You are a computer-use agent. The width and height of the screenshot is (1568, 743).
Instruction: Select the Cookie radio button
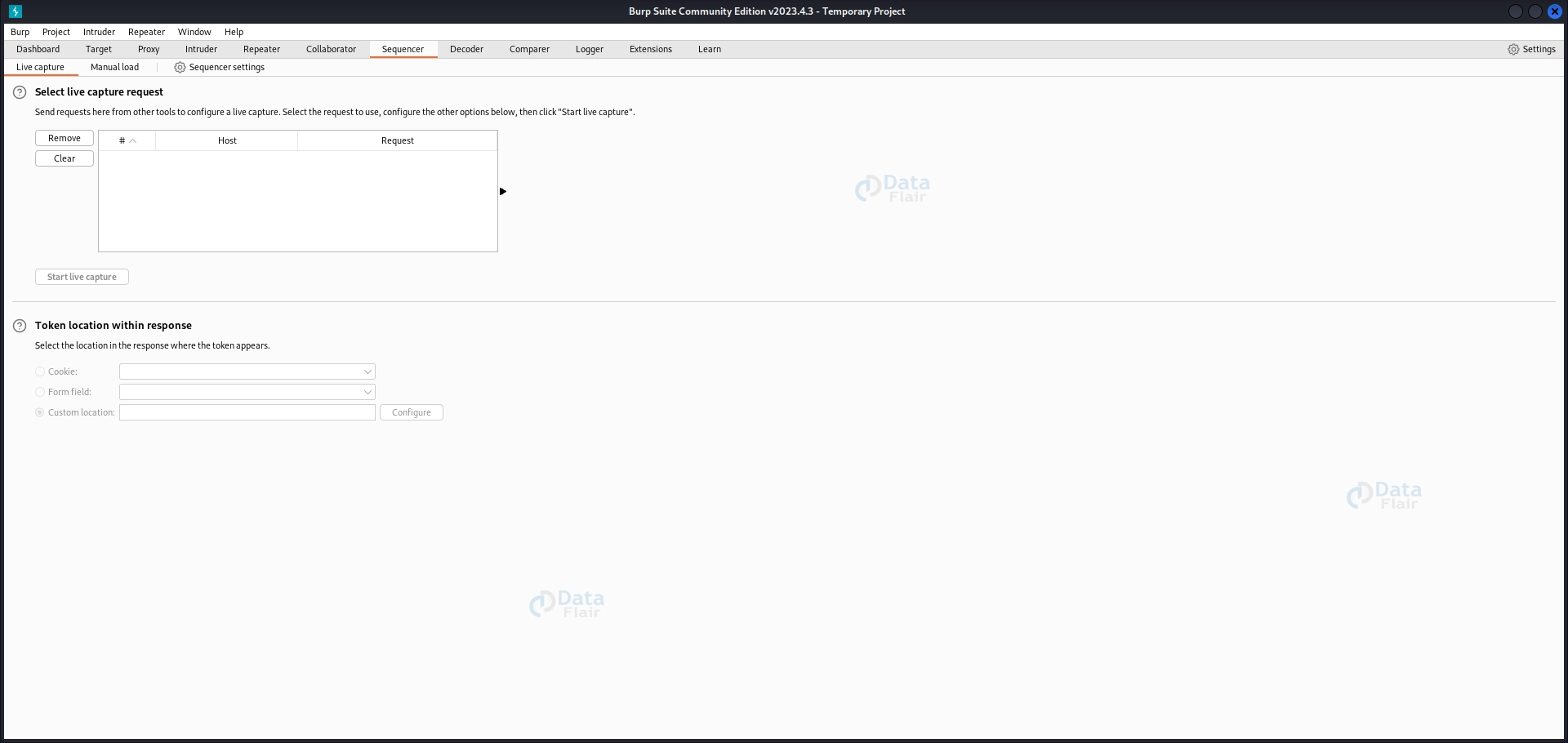click(40, 371)
